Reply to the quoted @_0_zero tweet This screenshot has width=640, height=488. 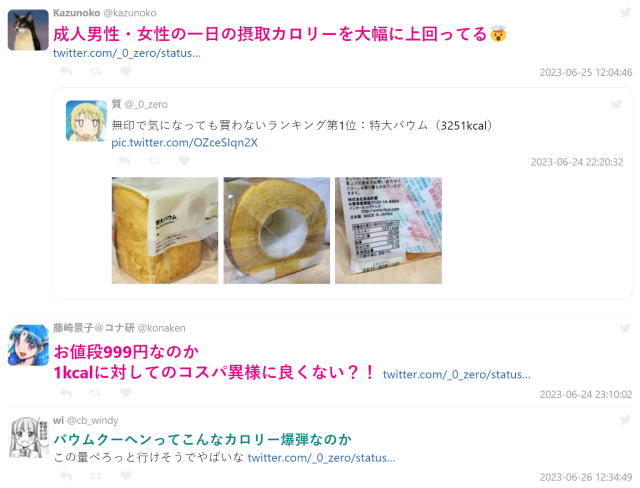124,161
